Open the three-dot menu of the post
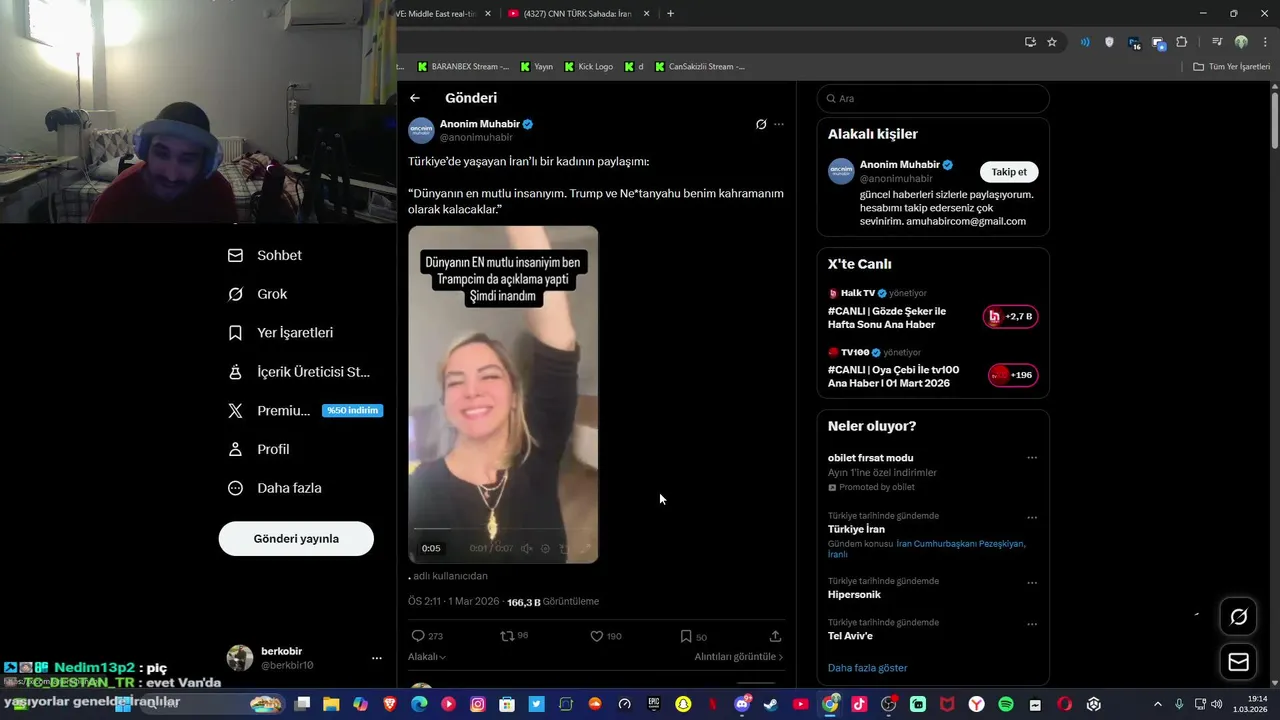 coord(779,124)
